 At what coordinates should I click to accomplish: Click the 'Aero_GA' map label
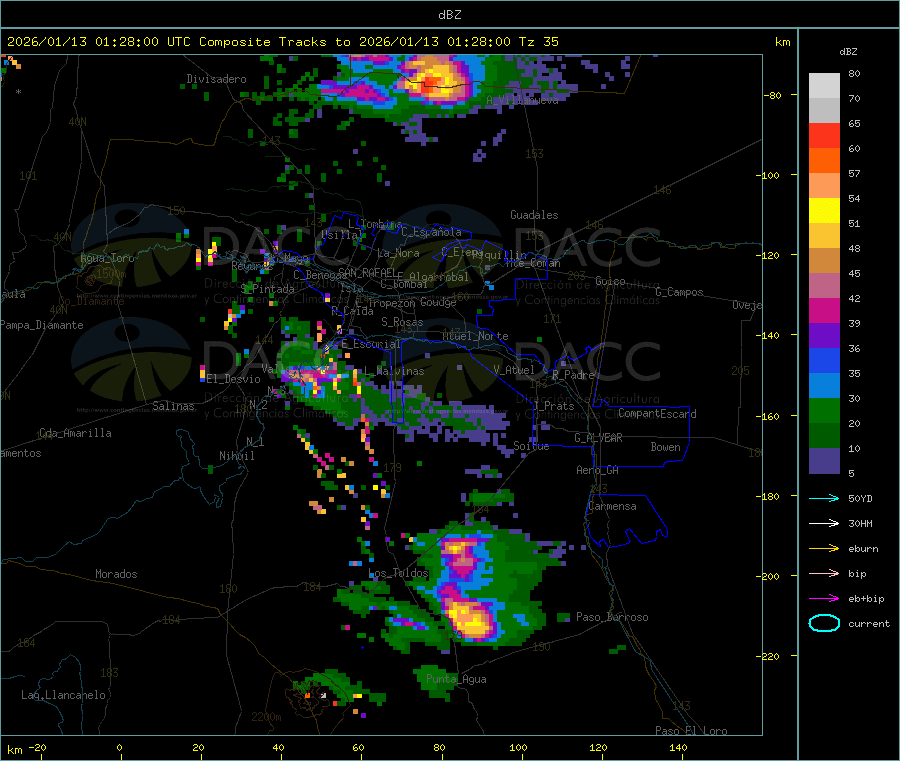(597, 470)
